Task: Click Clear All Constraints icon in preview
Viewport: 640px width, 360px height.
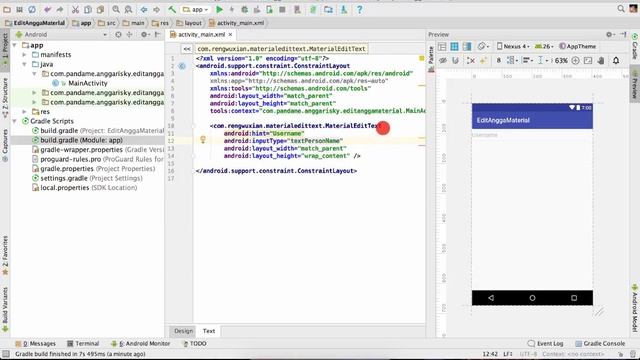Action: point(471,60)
